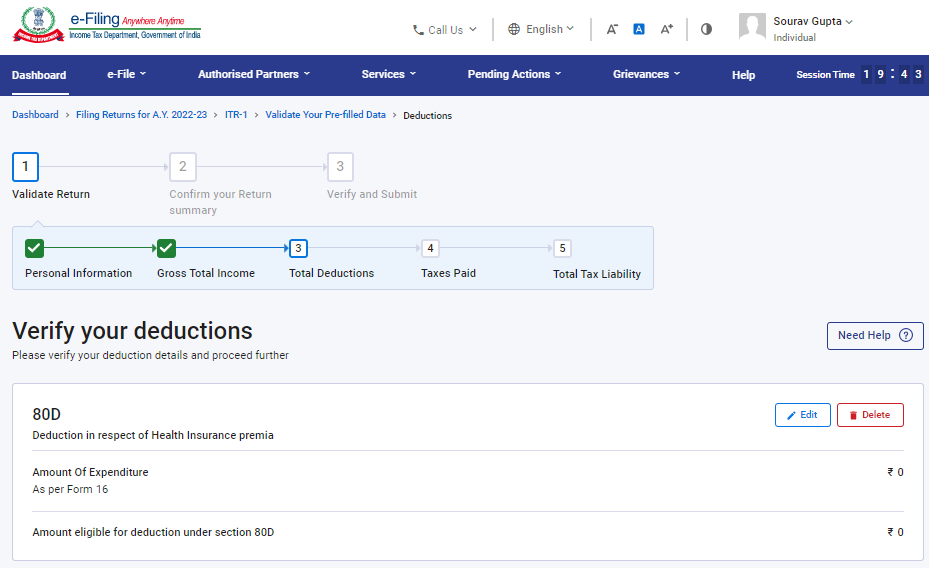The image size is (929, 568).
Task: Click the Dashboard breadcrumb link
Action: [x=35, y=115]
